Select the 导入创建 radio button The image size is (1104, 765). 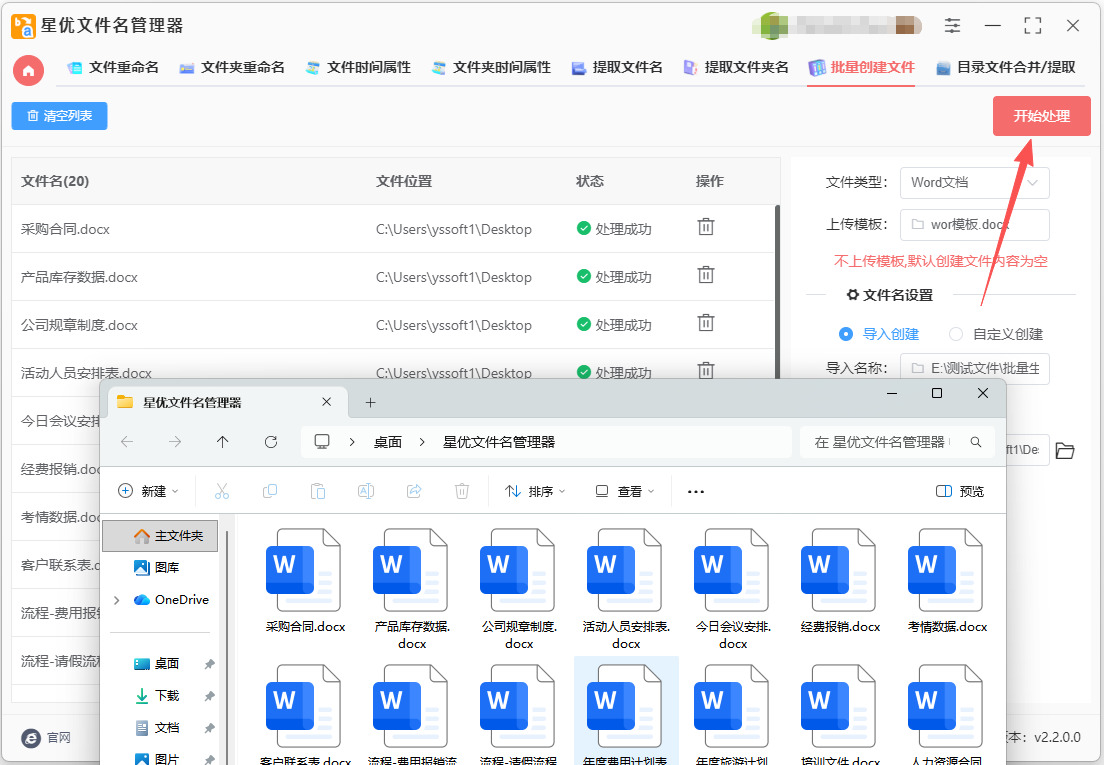846,334
